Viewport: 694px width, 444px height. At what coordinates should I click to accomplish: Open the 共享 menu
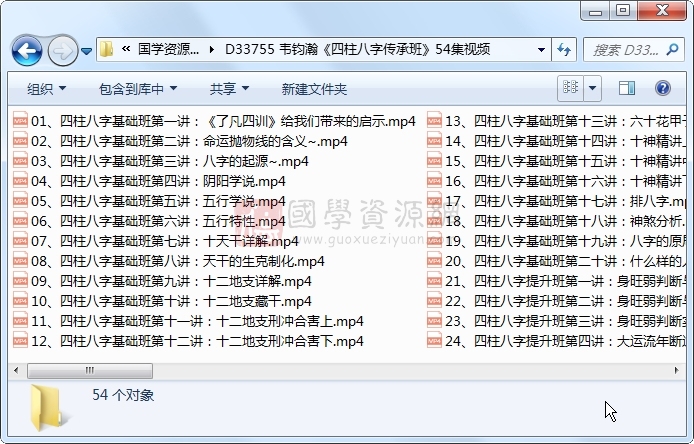(x=229, y=89)
